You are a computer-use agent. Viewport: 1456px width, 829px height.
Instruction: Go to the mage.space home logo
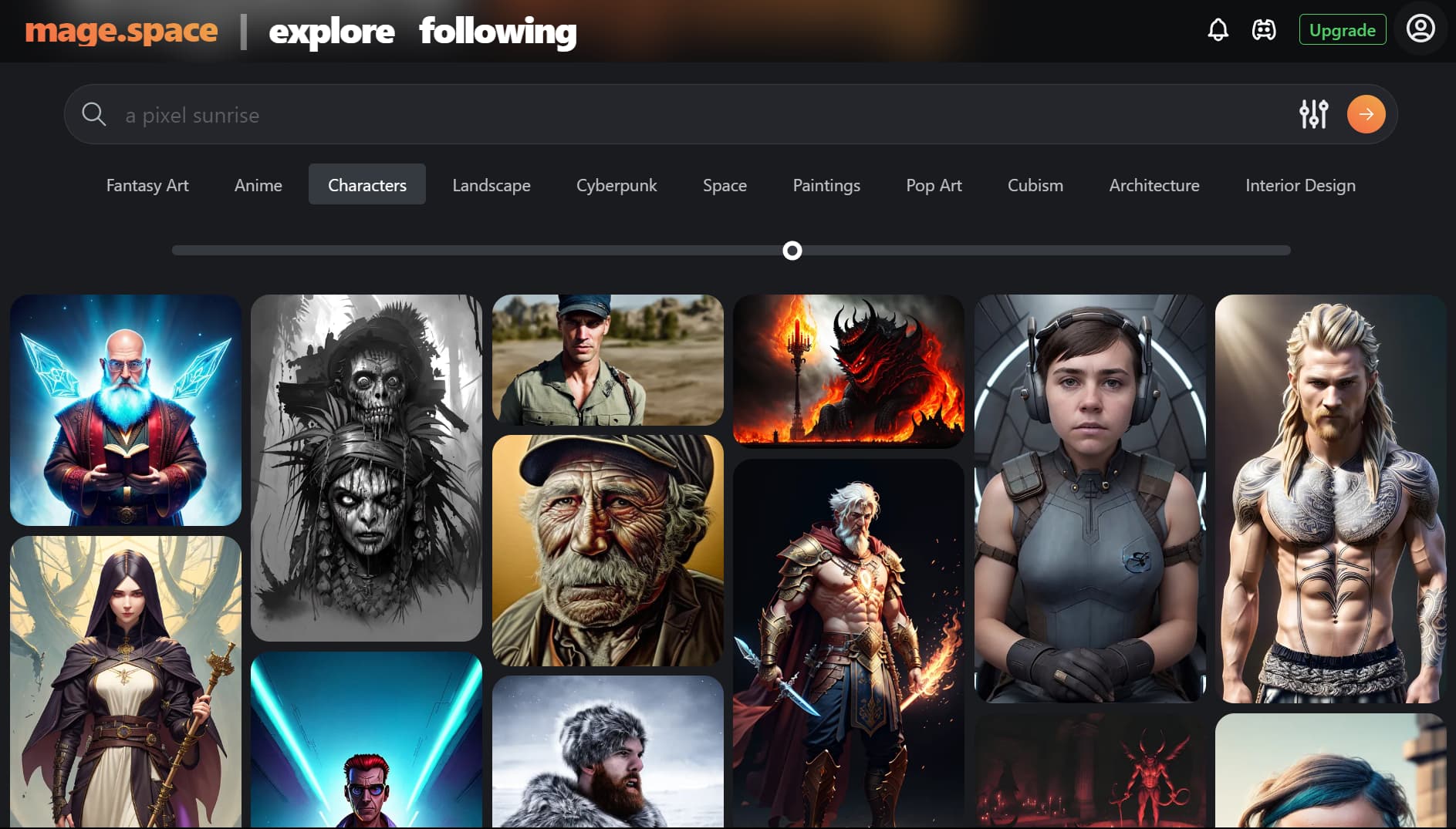click(121, 31)
